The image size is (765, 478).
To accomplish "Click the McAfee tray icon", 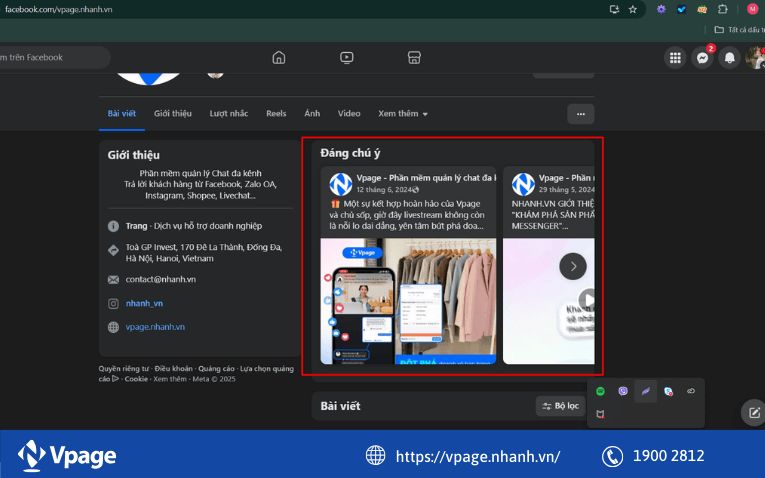I will pyautogui.click(x=600, y=414).
